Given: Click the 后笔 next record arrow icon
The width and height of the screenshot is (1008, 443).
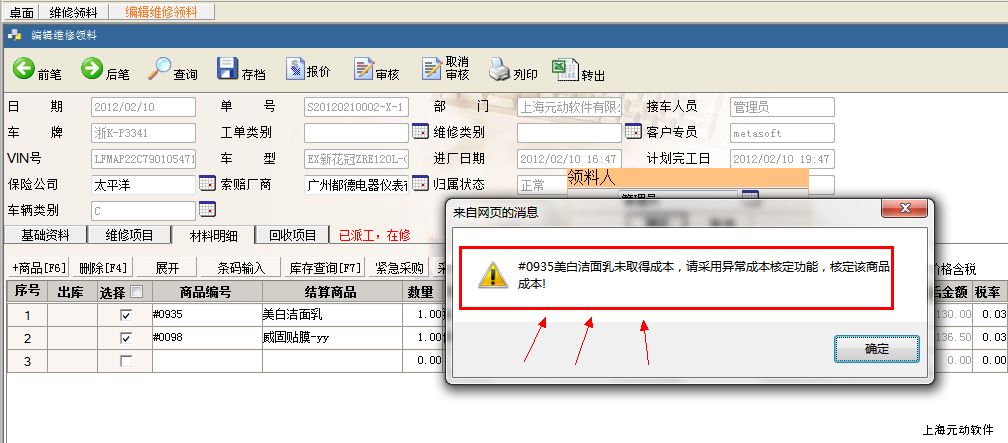Looking at the screenshot, I should [x=92, y=69].
